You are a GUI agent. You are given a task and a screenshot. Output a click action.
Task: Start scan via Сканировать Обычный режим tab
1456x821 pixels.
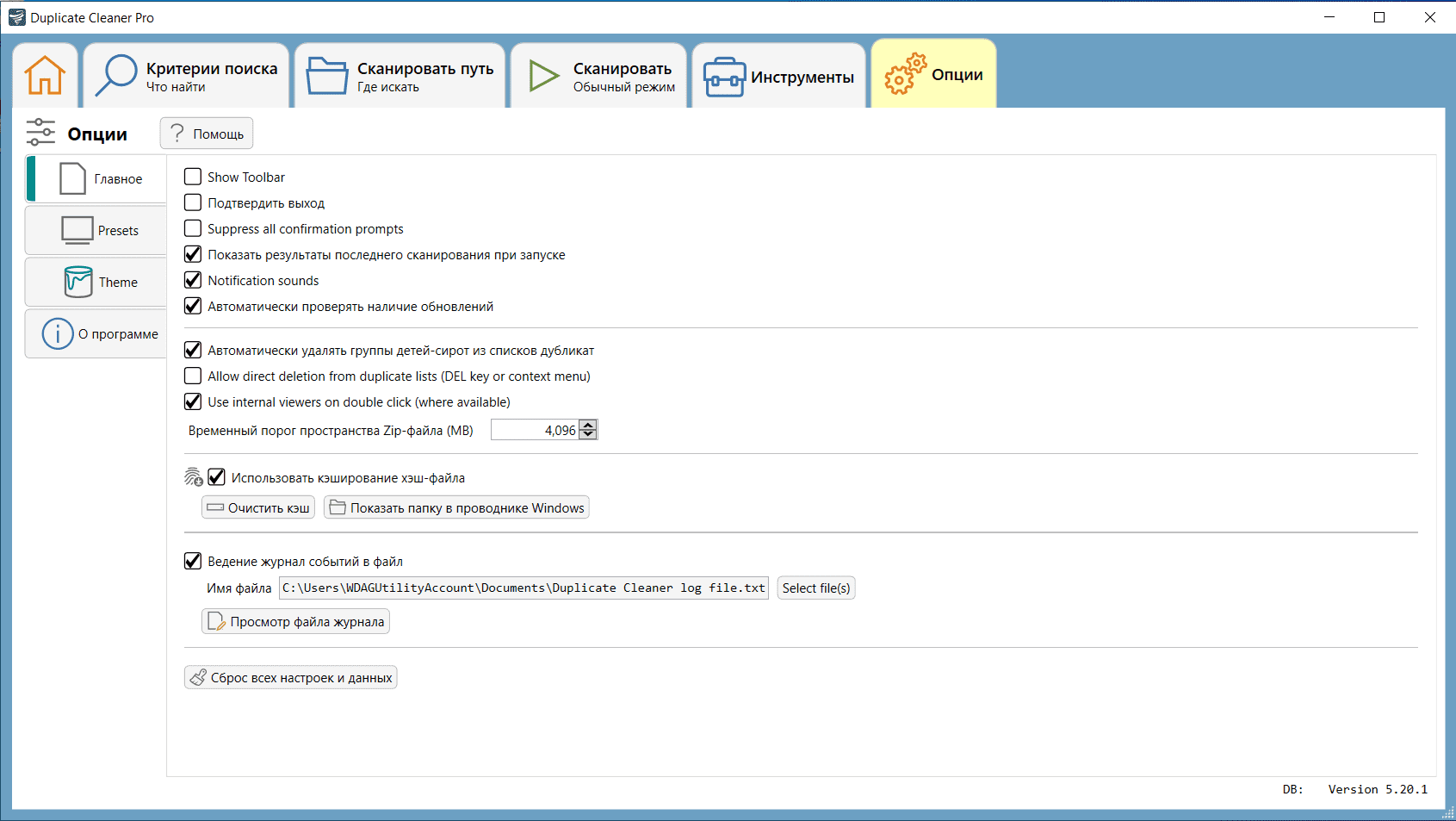point(599,75)
